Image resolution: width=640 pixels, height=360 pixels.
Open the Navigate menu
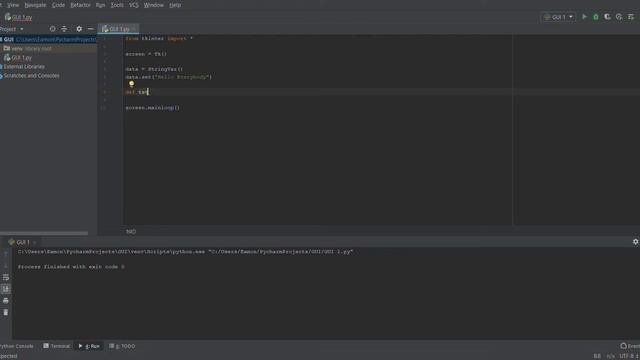pyautogui.click(x=35, y=5)
